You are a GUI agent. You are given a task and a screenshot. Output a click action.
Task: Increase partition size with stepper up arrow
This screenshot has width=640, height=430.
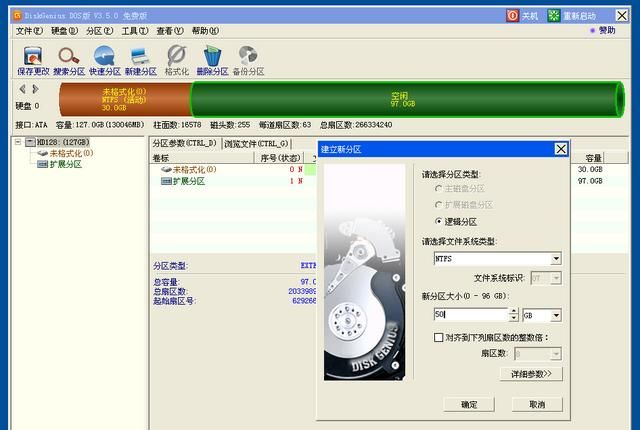click(513, 311)
